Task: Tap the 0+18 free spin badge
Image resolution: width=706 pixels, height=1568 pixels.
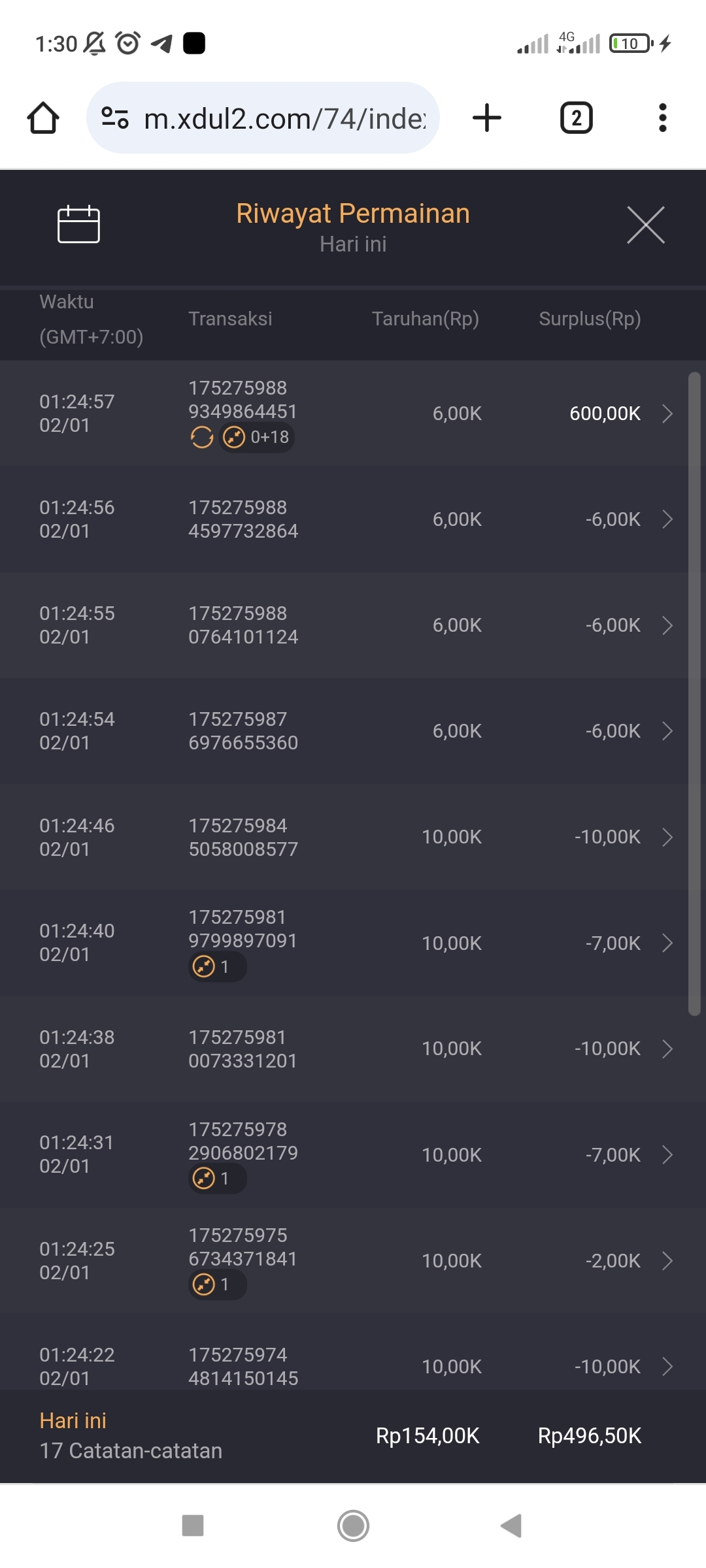Action: point(258,437)
